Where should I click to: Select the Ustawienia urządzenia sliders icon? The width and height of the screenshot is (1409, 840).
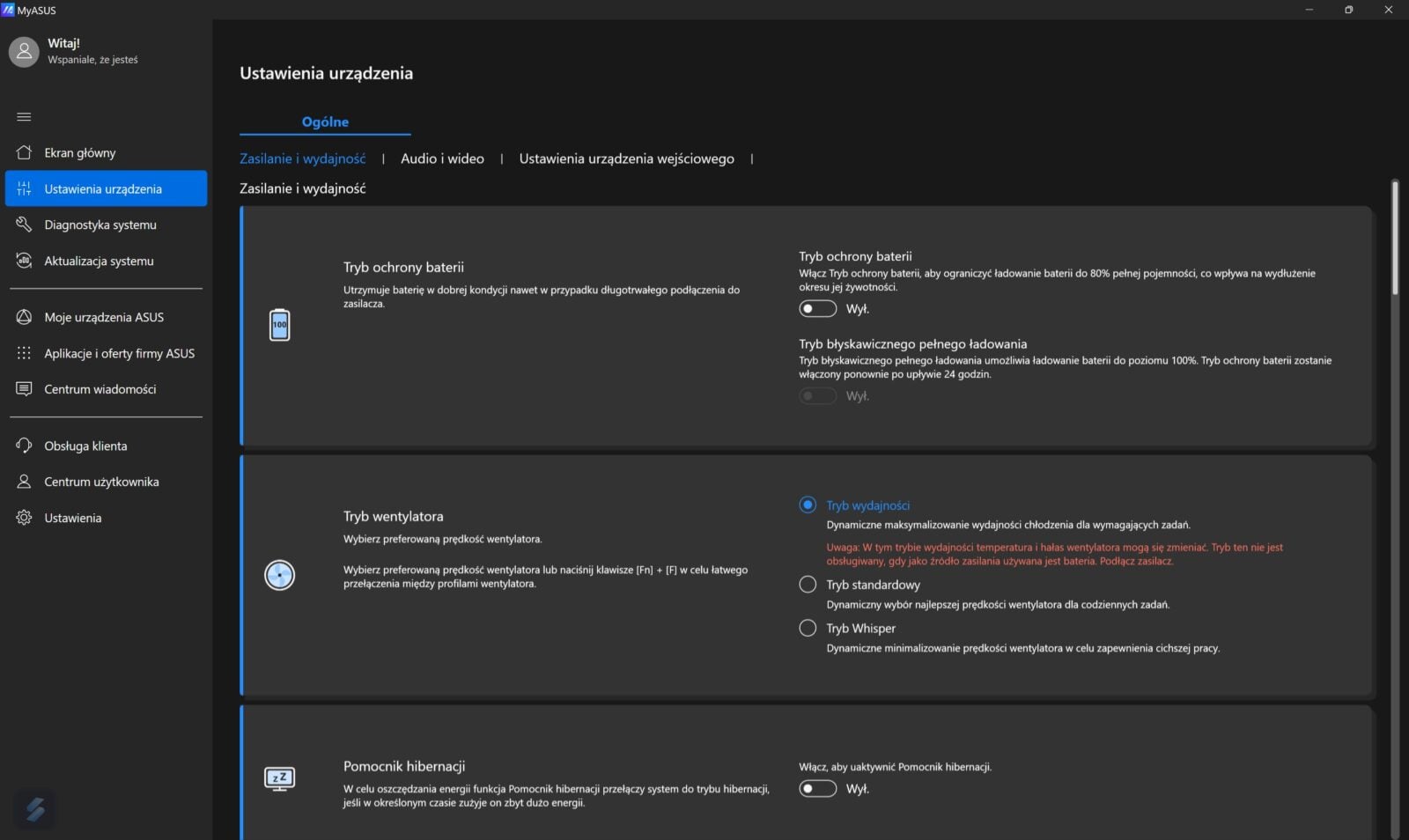(x=24, y=188)
